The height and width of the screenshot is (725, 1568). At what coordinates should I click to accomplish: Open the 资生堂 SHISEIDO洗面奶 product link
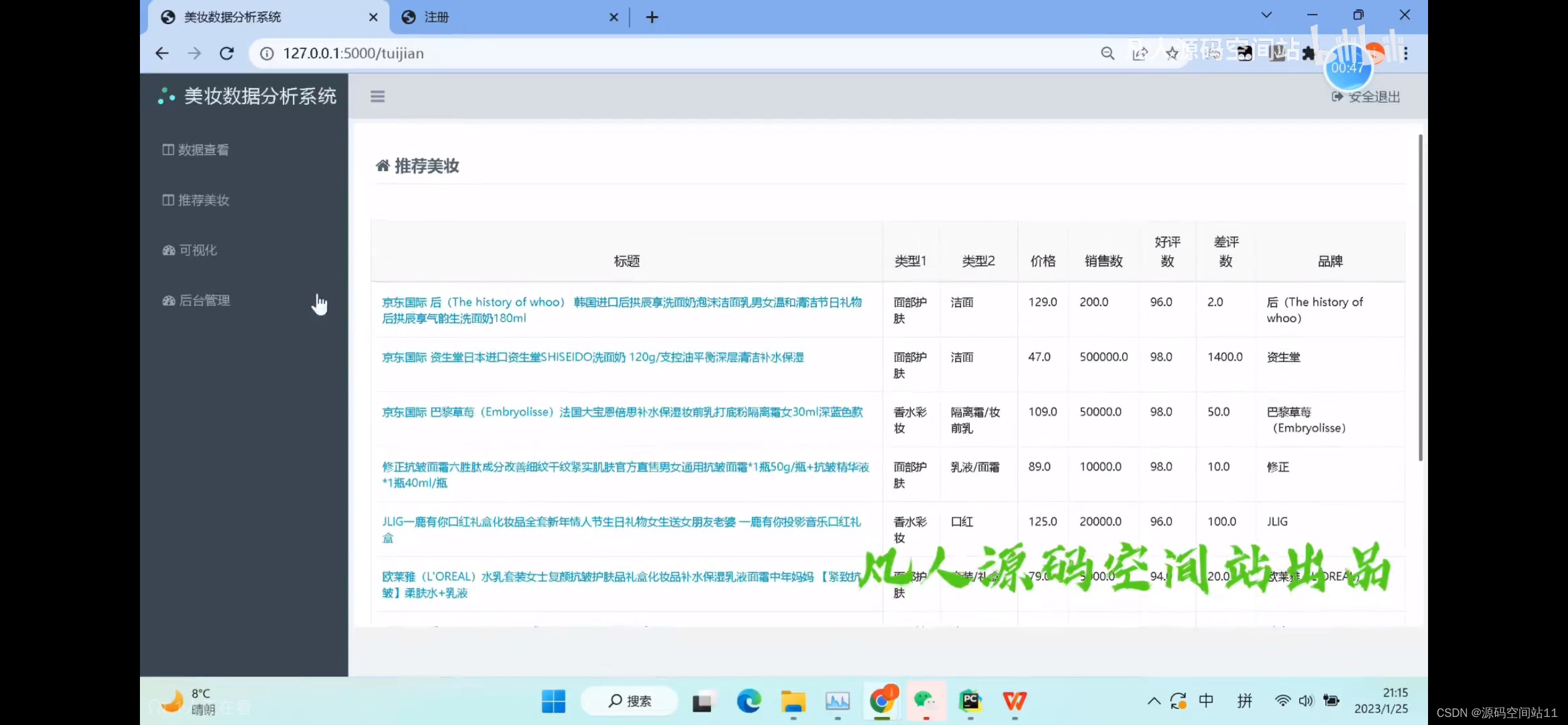[592, 358]
